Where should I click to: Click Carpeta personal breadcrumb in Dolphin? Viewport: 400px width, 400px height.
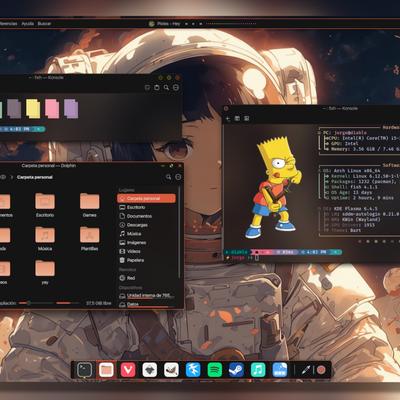(x=35, y=177)
